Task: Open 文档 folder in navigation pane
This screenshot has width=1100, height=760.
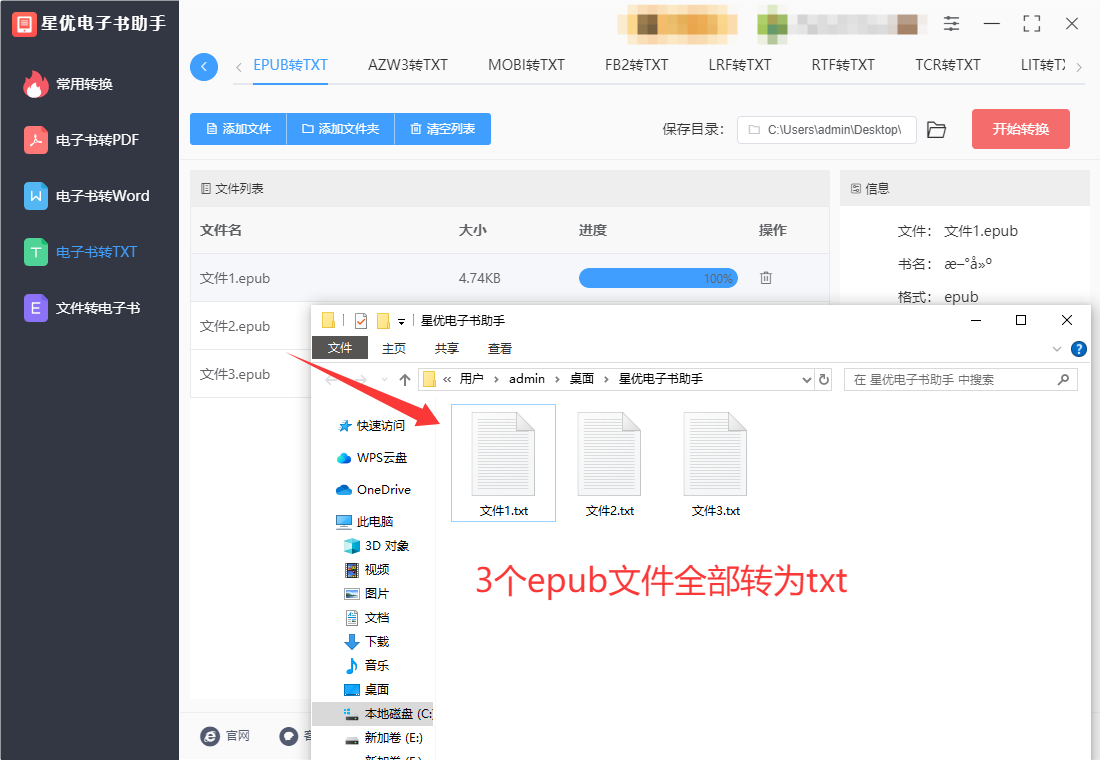Action: 367,618
